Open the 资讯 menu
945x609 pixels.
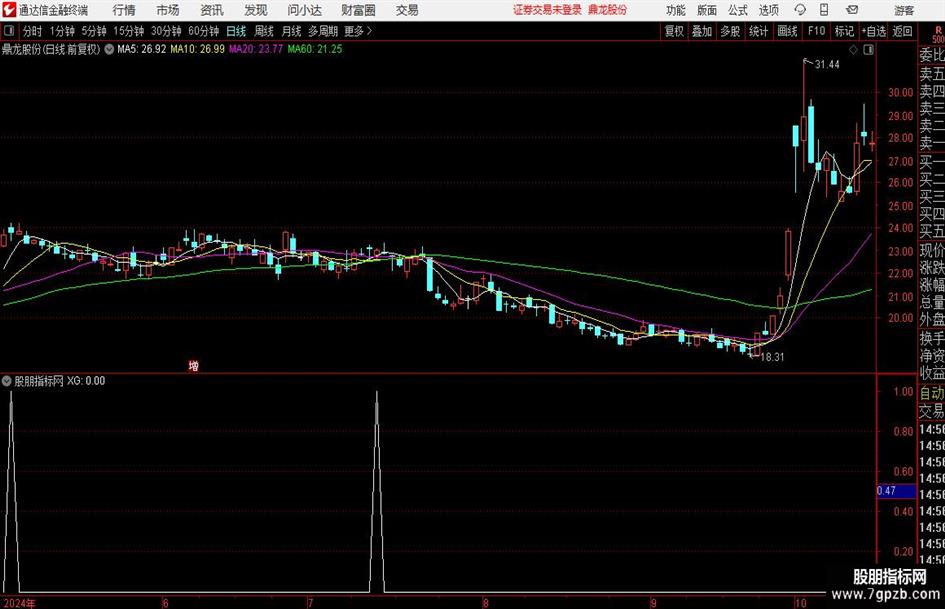click(212, 10)
